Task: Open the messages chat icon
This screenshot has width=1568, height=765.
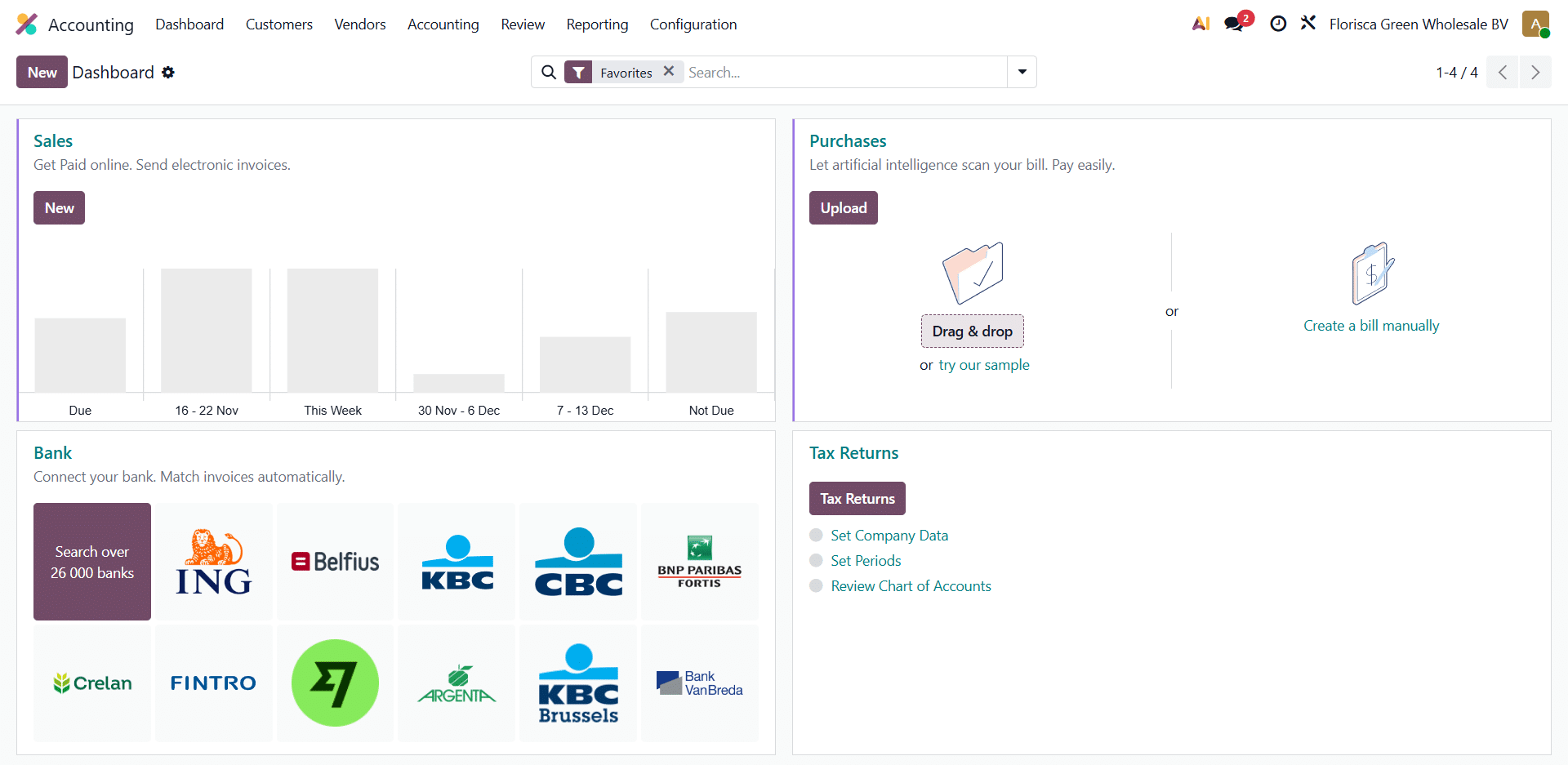Action: click(x=1234, y=24)
